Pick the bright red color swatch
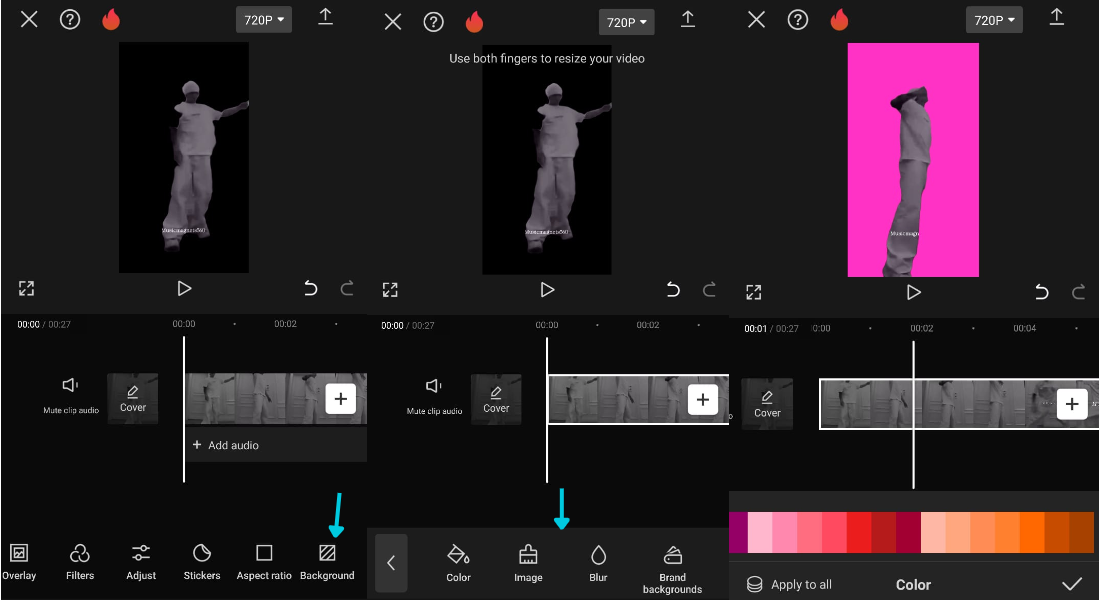1100x600 pixels. tap(859, 533)
